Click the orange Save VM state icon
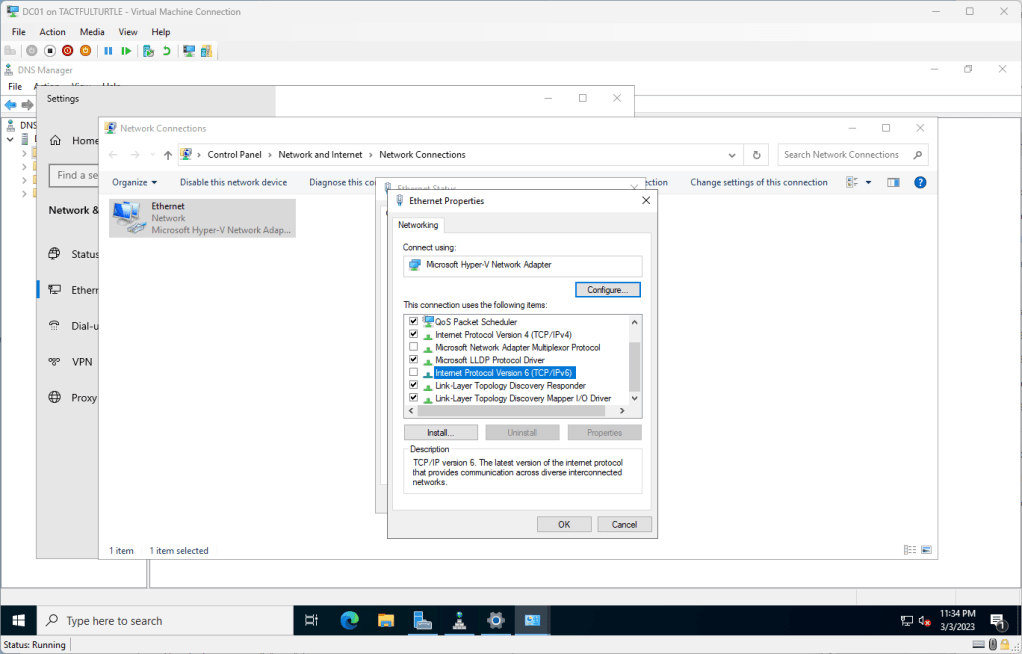The width and height of the screenshot is (1022, 654). [85, 50]
